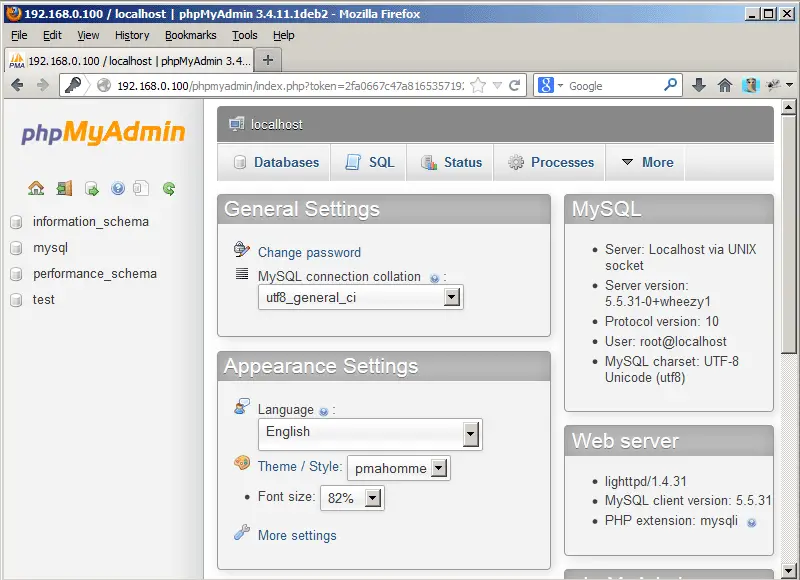Open the Query window icon in sidebar

pos(92,189)
